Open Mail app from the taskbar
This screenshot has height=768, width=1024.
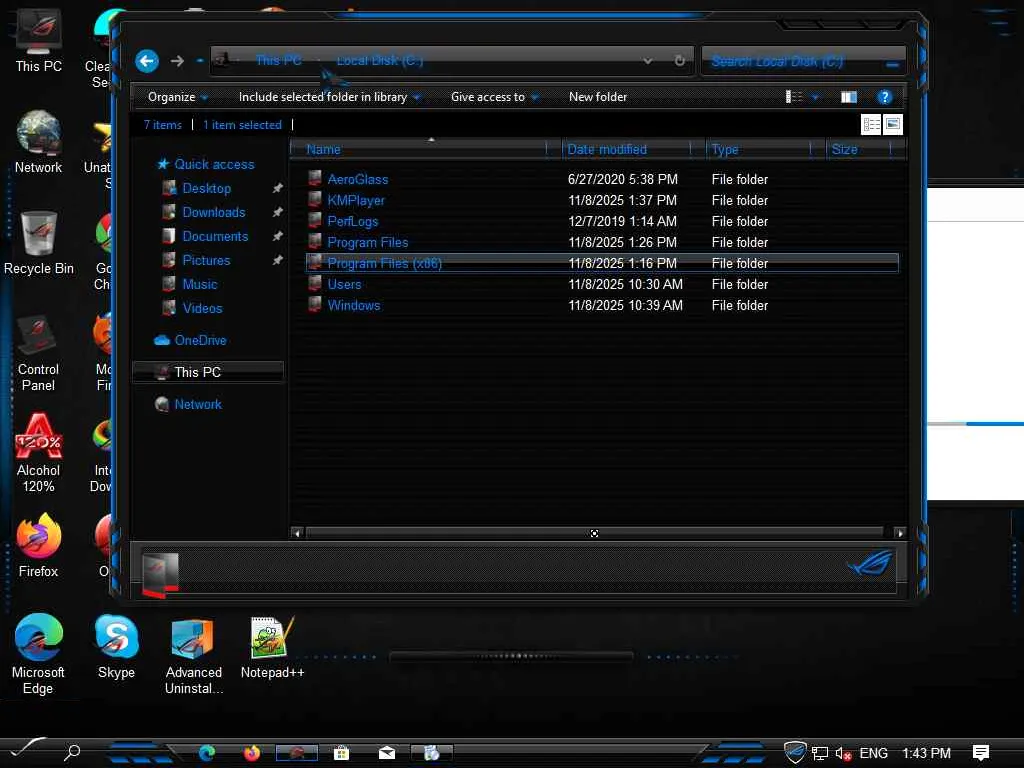coord(387,753)
